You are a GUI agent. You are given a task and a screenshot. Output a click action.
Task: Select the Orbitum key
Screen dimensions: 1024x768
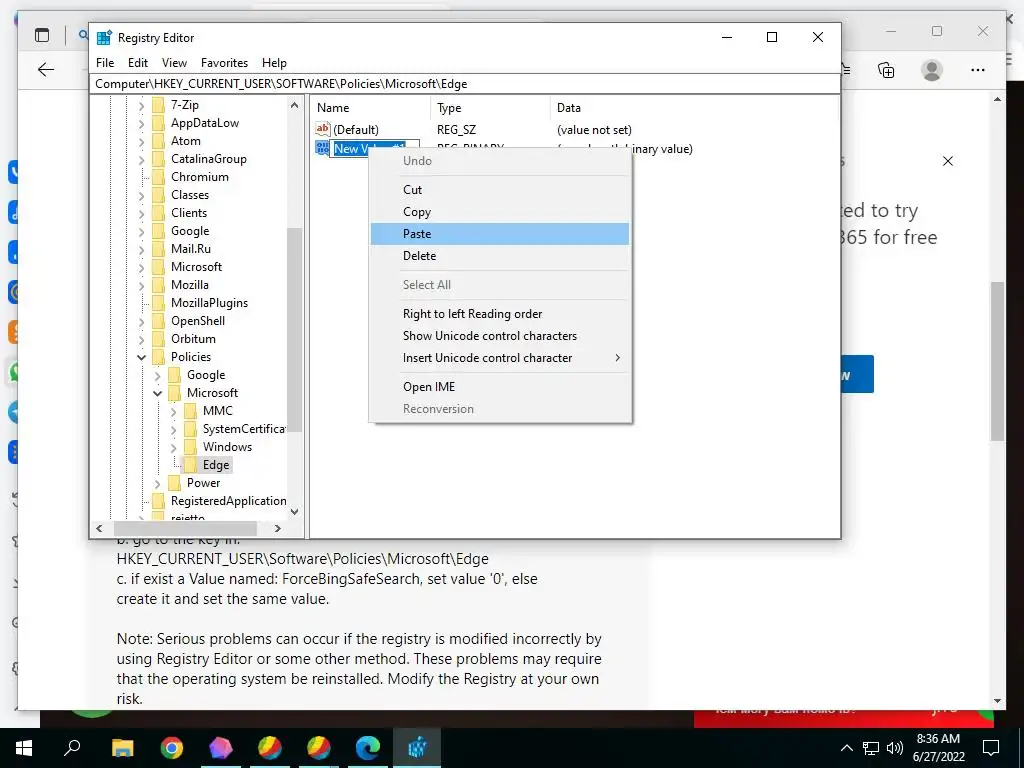(x=193, y=339)
